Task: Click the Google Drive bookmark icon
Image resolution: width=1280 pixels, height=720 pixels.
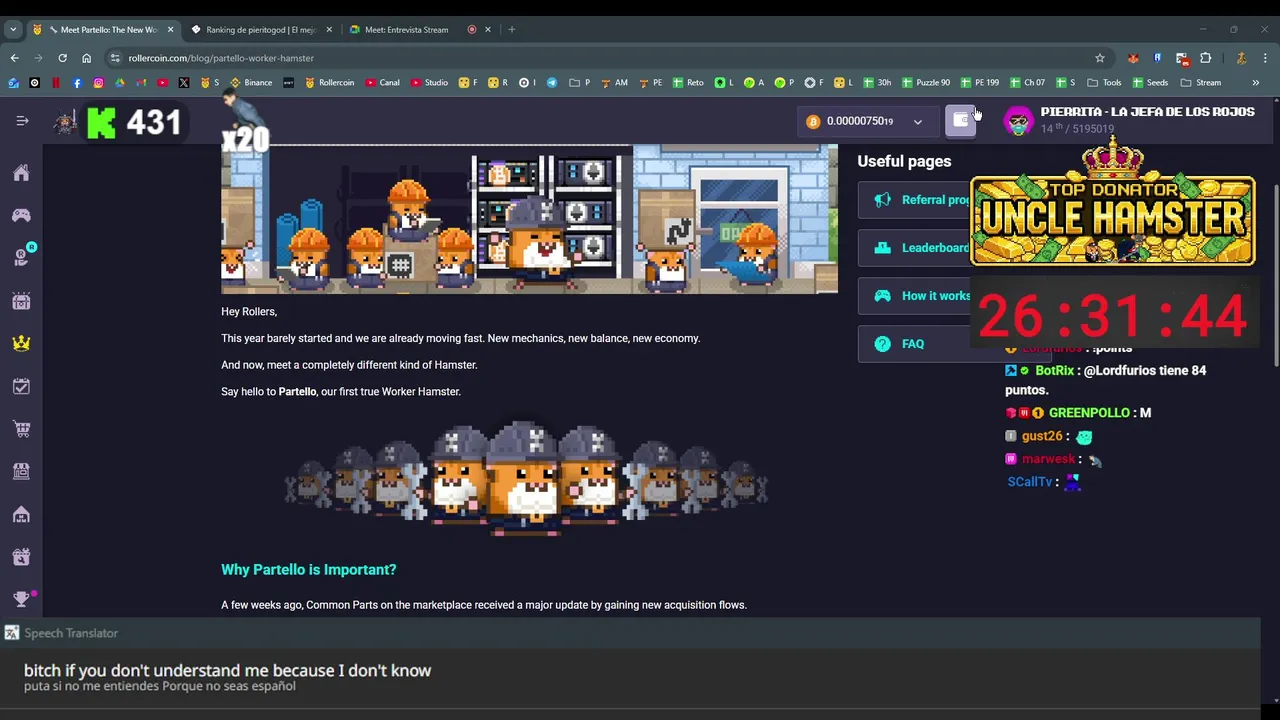Action: tap(120, 83)
